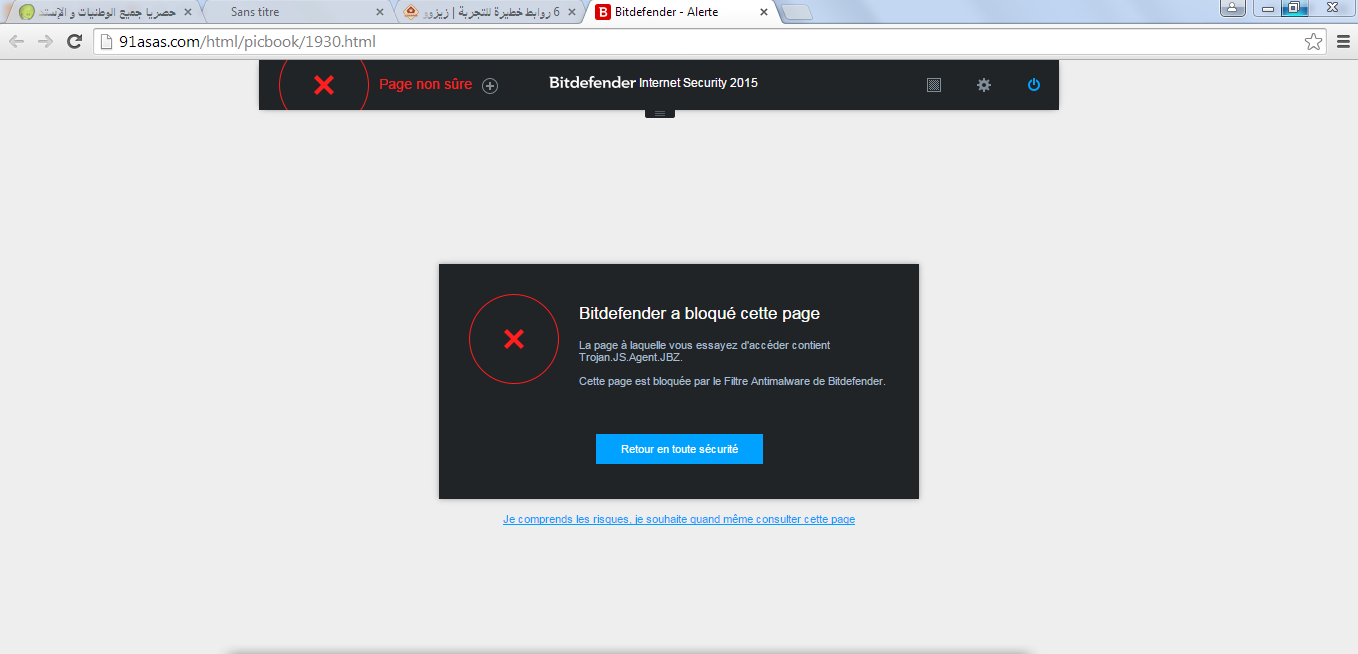
Task: Close the Bitdefender - Alerte tab
Action: pyautogui.click(x=764, y=12)
